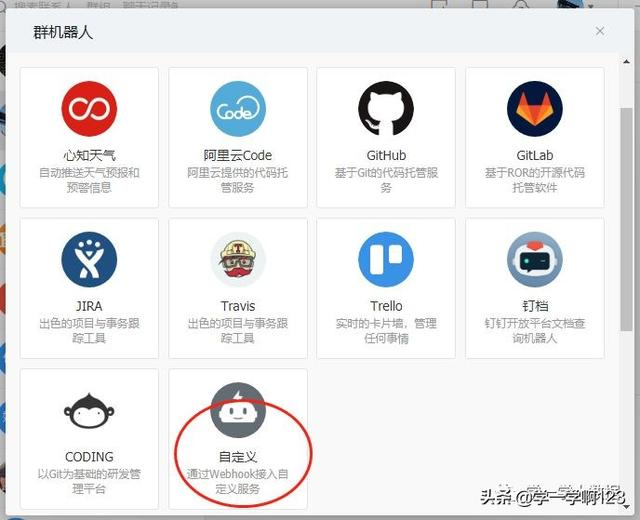The height and width of the screenshot is (520, 640).
Task: Click the CODING monkey icon
Action: (89, 411)
